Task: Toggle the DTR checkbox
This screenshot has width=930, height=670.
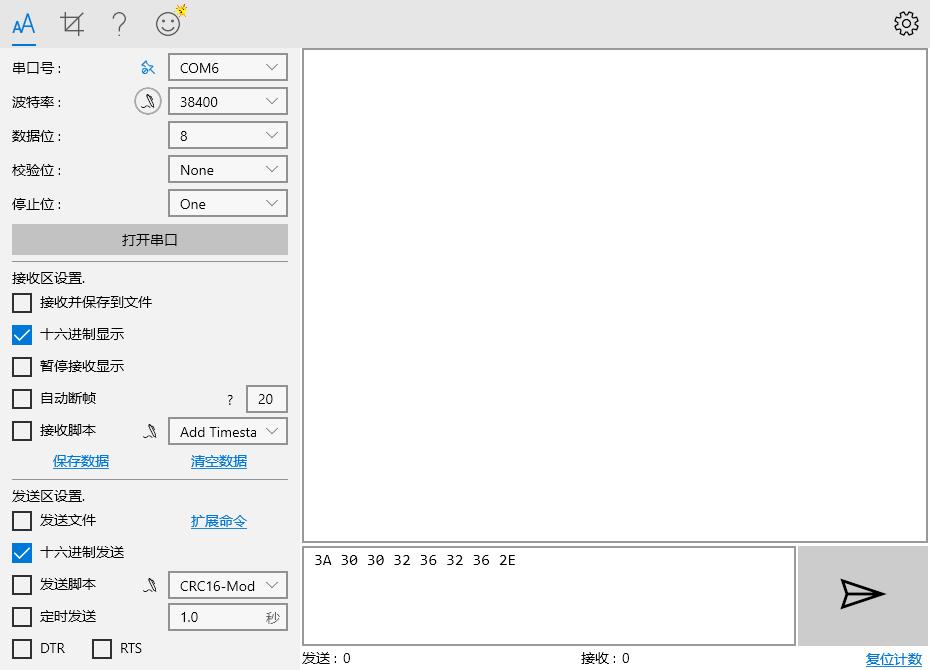Action: tap(22, 649)
